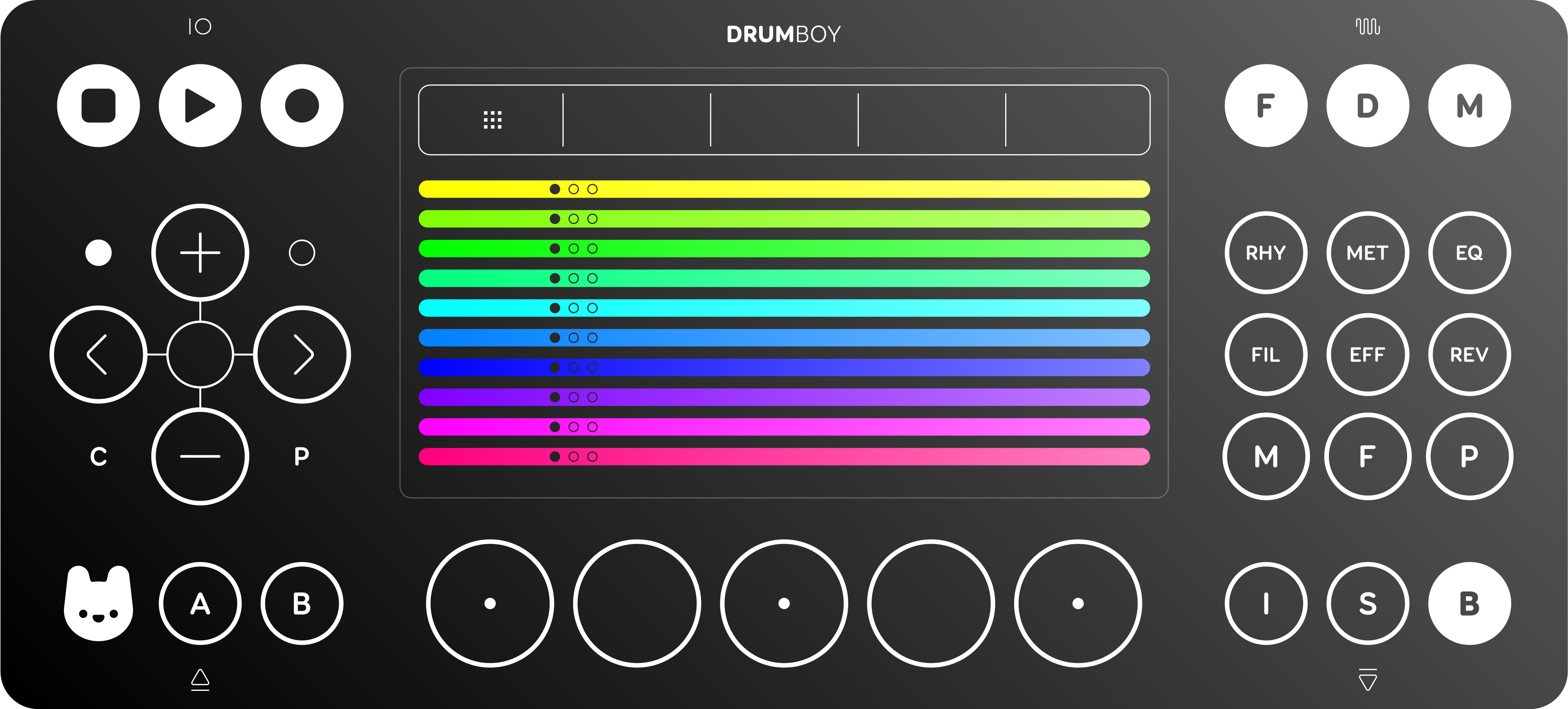Click the light blue track bar
Screen dimensions: 1568x709
click(x=784, y=337)
